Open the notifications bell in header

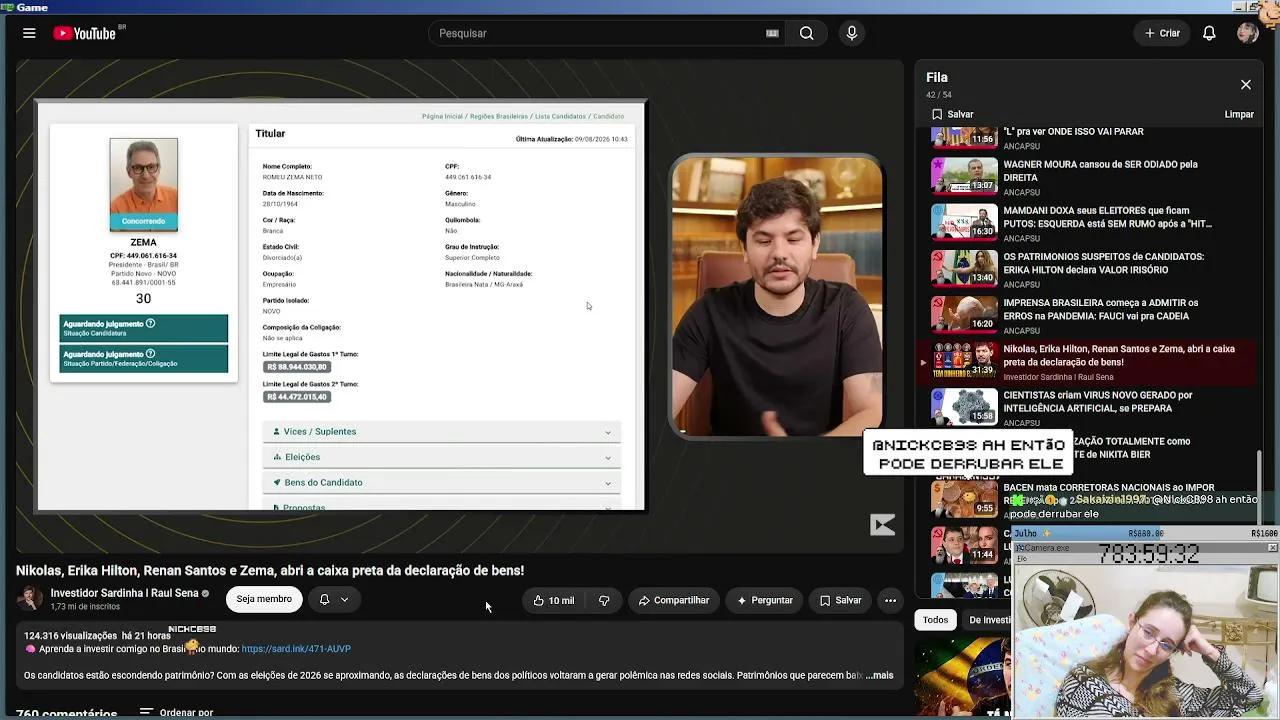pyautogui.click(x=1209, y=33)
